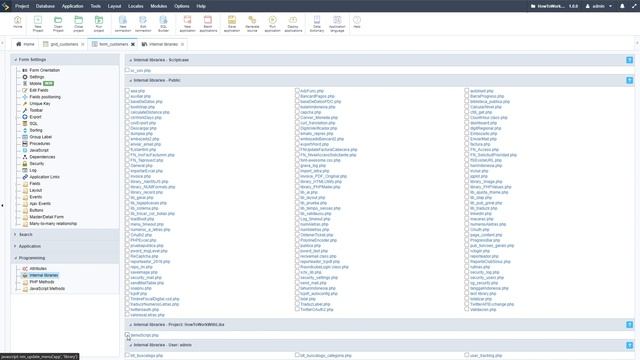Close the grid_customers tab
Screen dimensions: 640x360
coord(83,44)
